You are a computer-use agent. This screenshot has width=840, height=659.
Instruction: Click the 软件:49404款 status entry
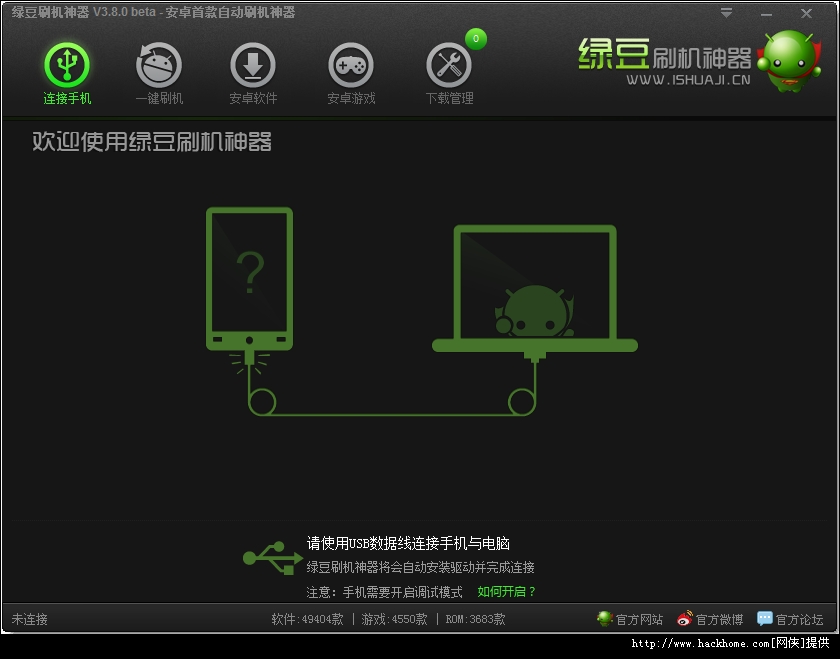pyautogui.click(x=307, y=619)
